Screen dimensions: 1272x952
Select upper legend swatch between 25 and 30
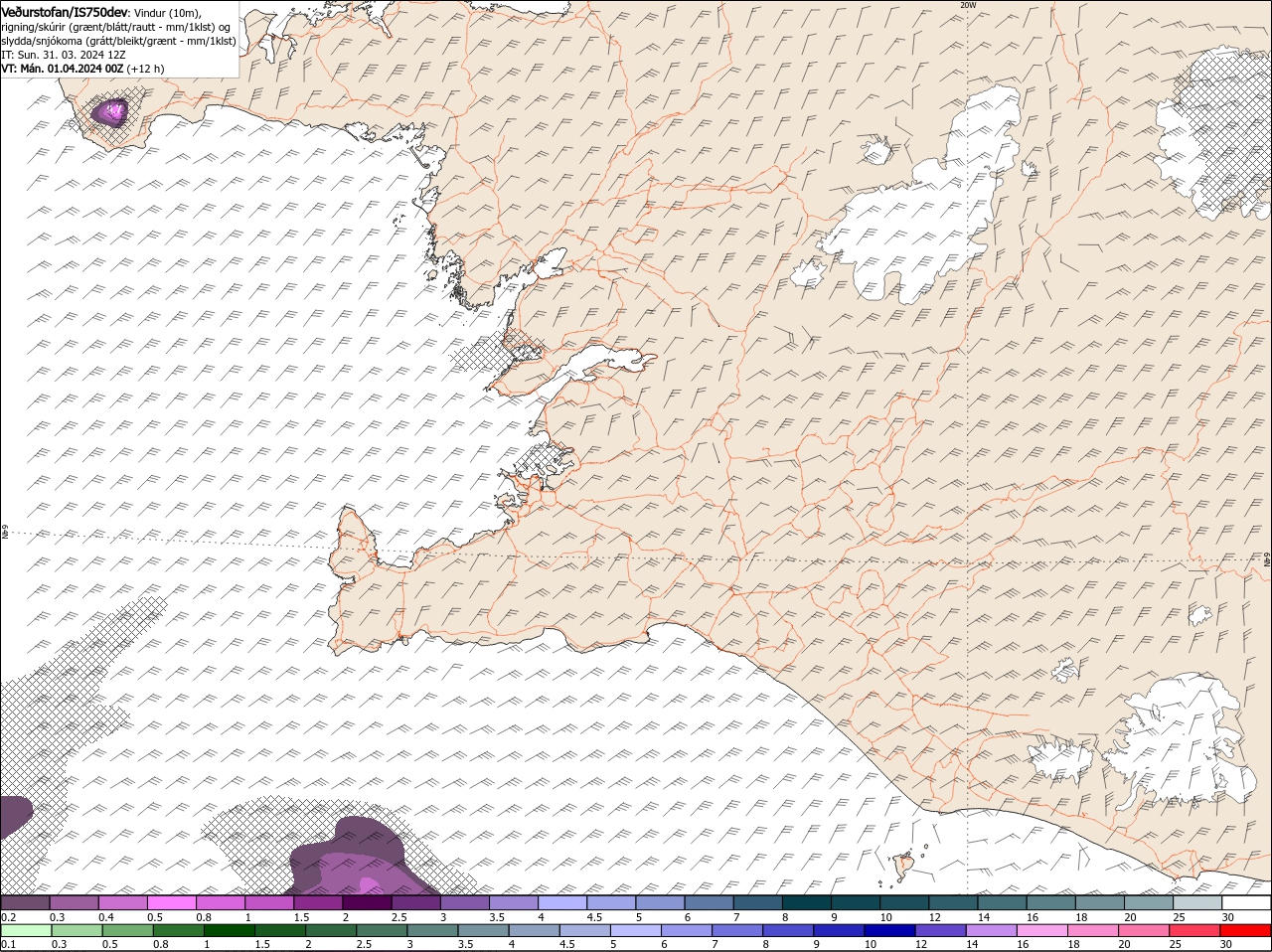pyautogui.click(x=1197, y=902)
